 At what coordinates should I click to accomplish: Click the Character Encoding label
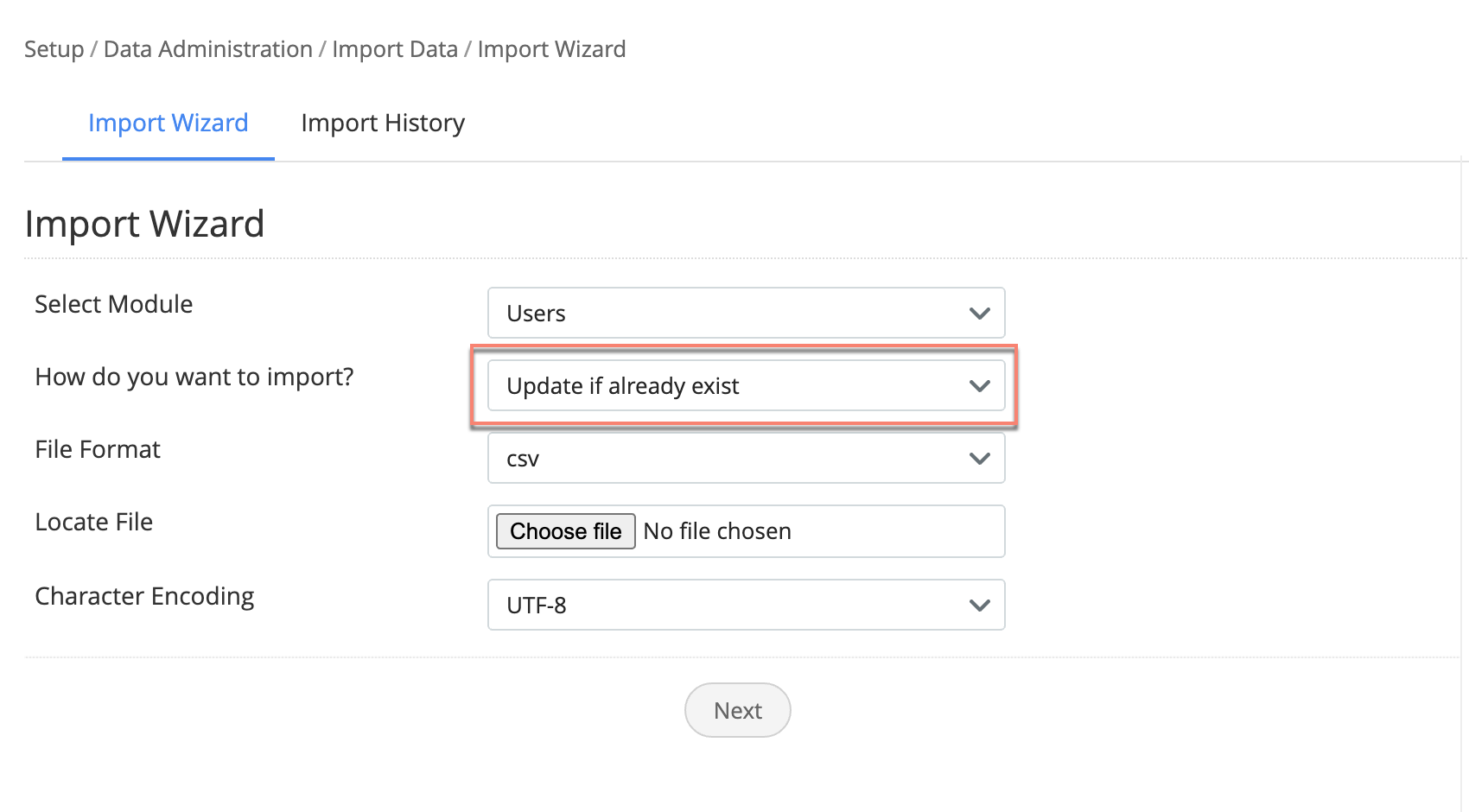[x=144, y=596]
